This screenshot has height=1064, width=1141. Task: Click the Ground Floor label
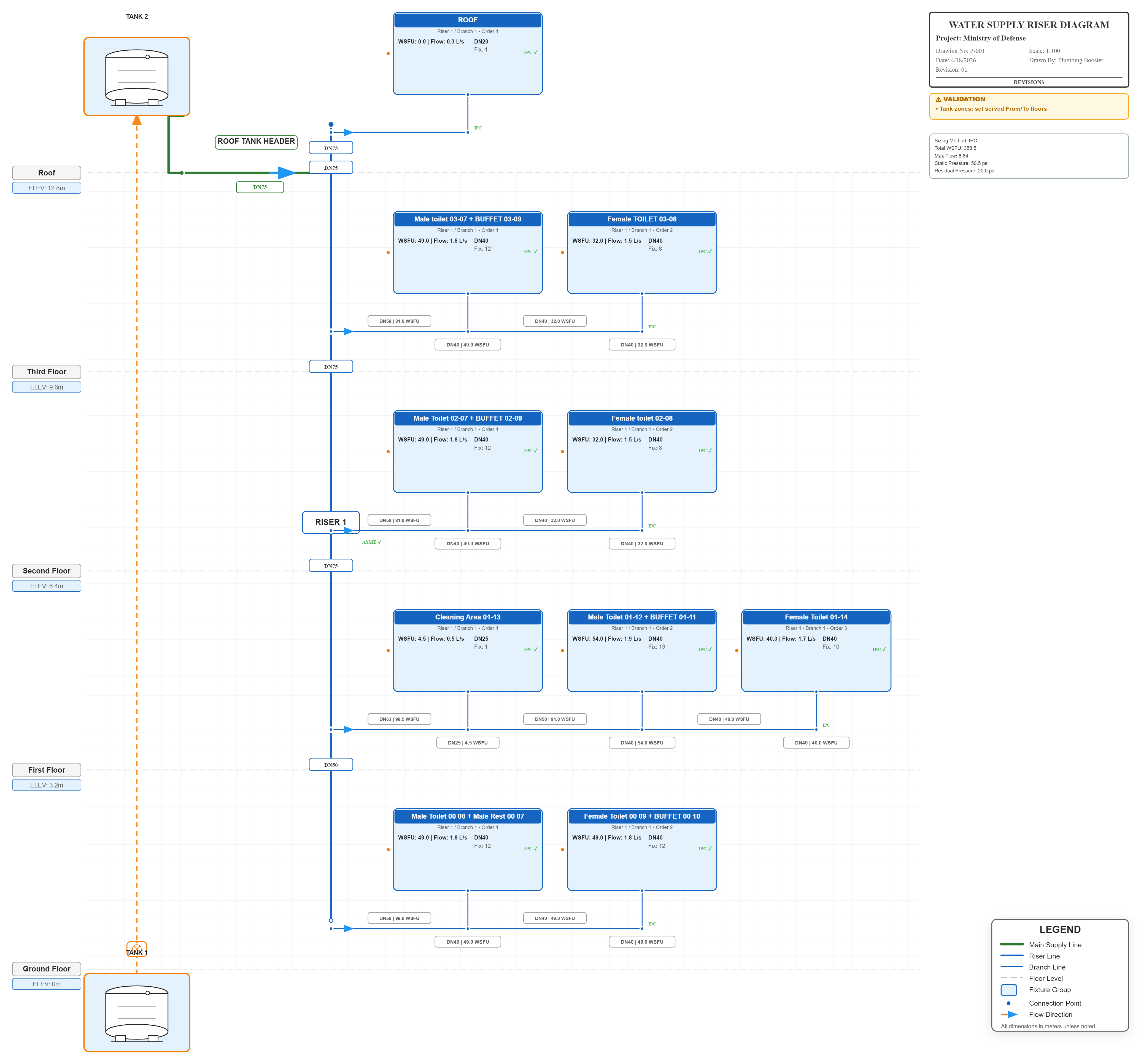[x=47, y=969]
